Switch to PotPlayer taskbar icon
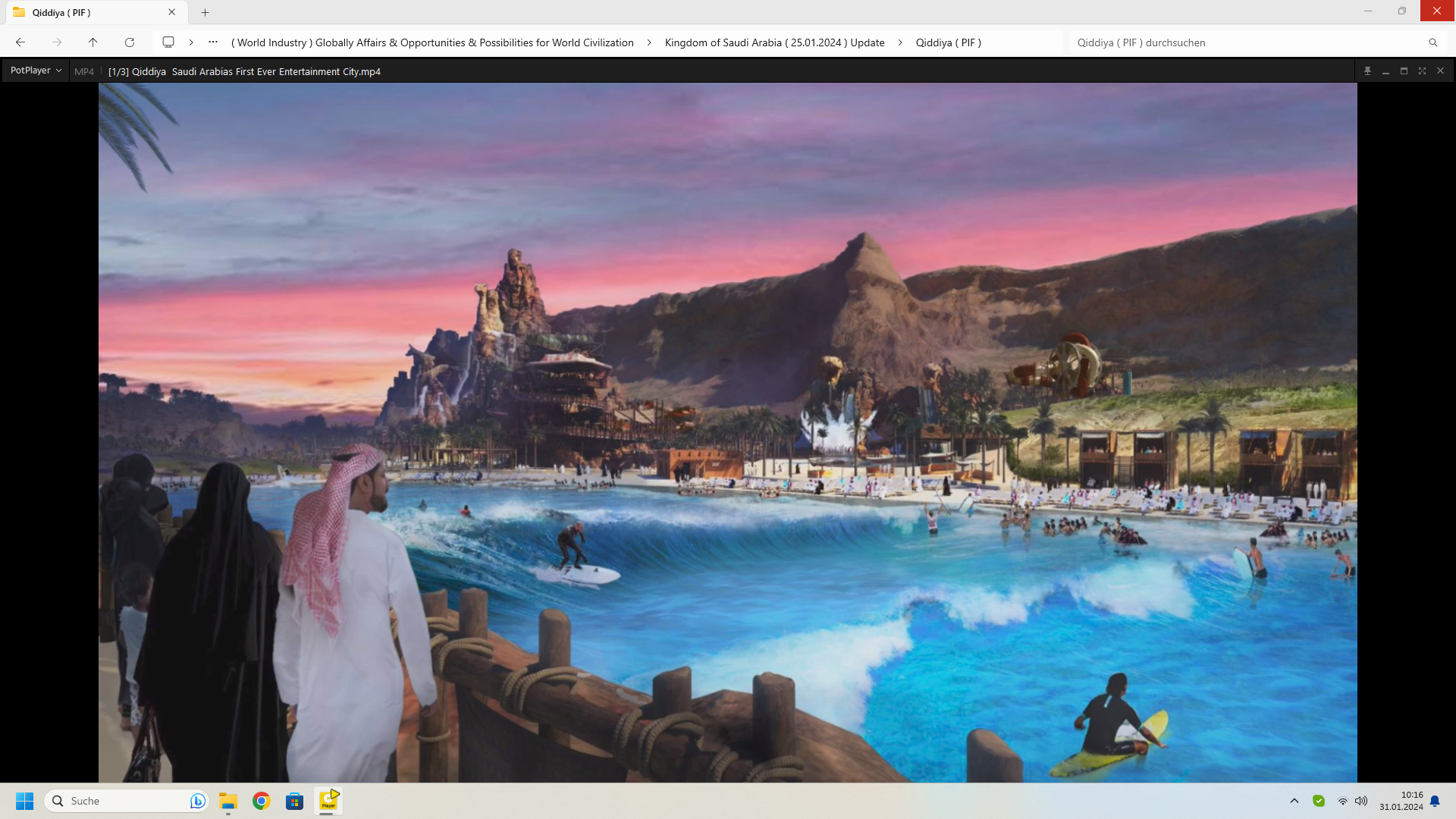 tap(328, 801)
